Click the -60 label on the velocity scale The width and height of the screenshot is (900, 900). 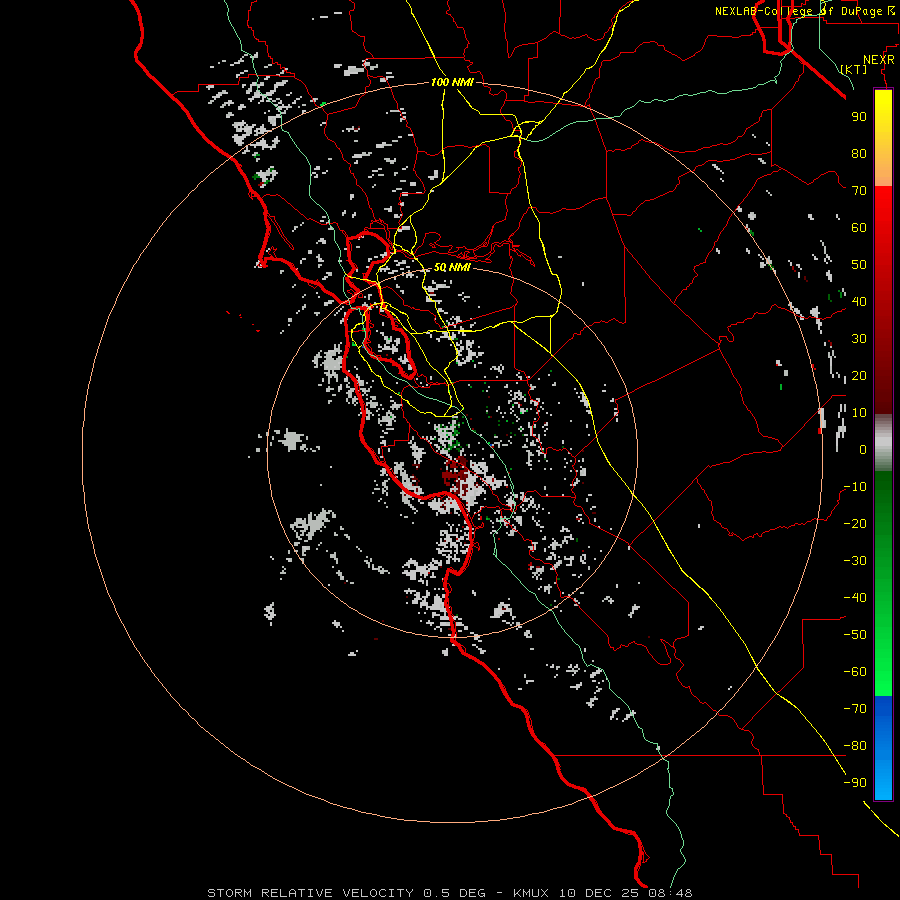tap(855, 672)
